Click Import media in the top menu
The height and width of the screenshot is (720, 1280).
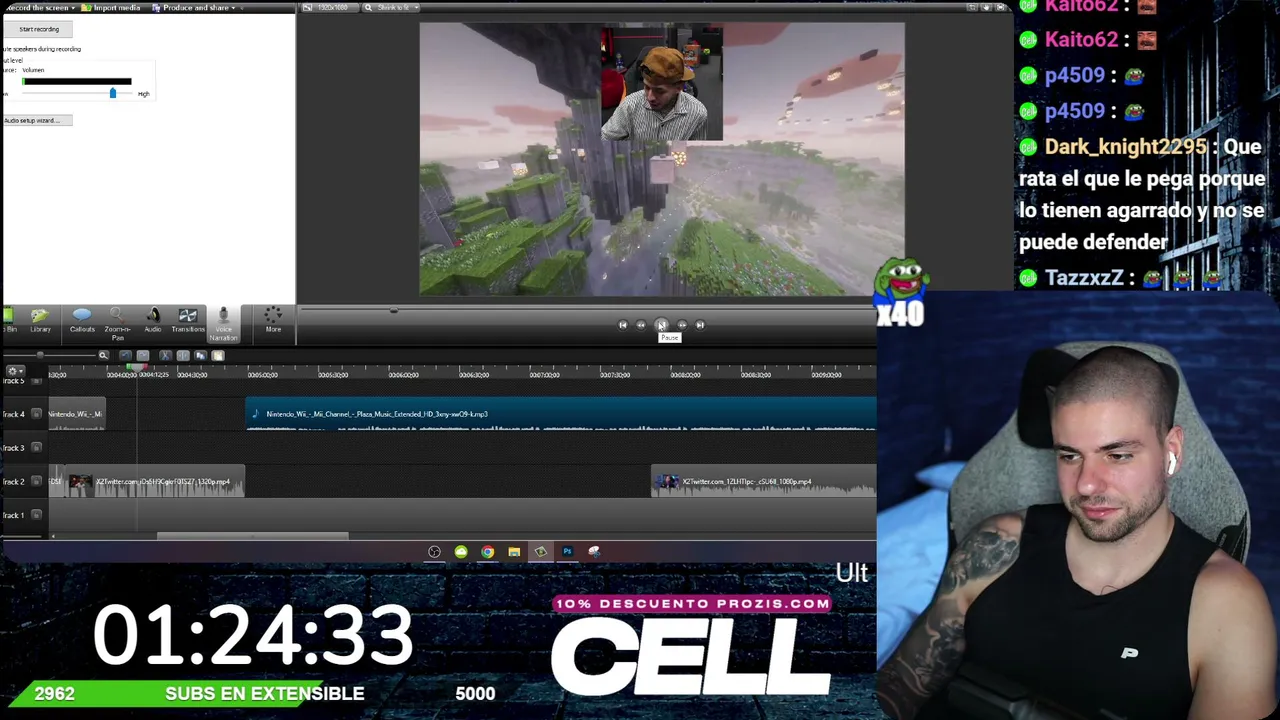coord(112,8)
